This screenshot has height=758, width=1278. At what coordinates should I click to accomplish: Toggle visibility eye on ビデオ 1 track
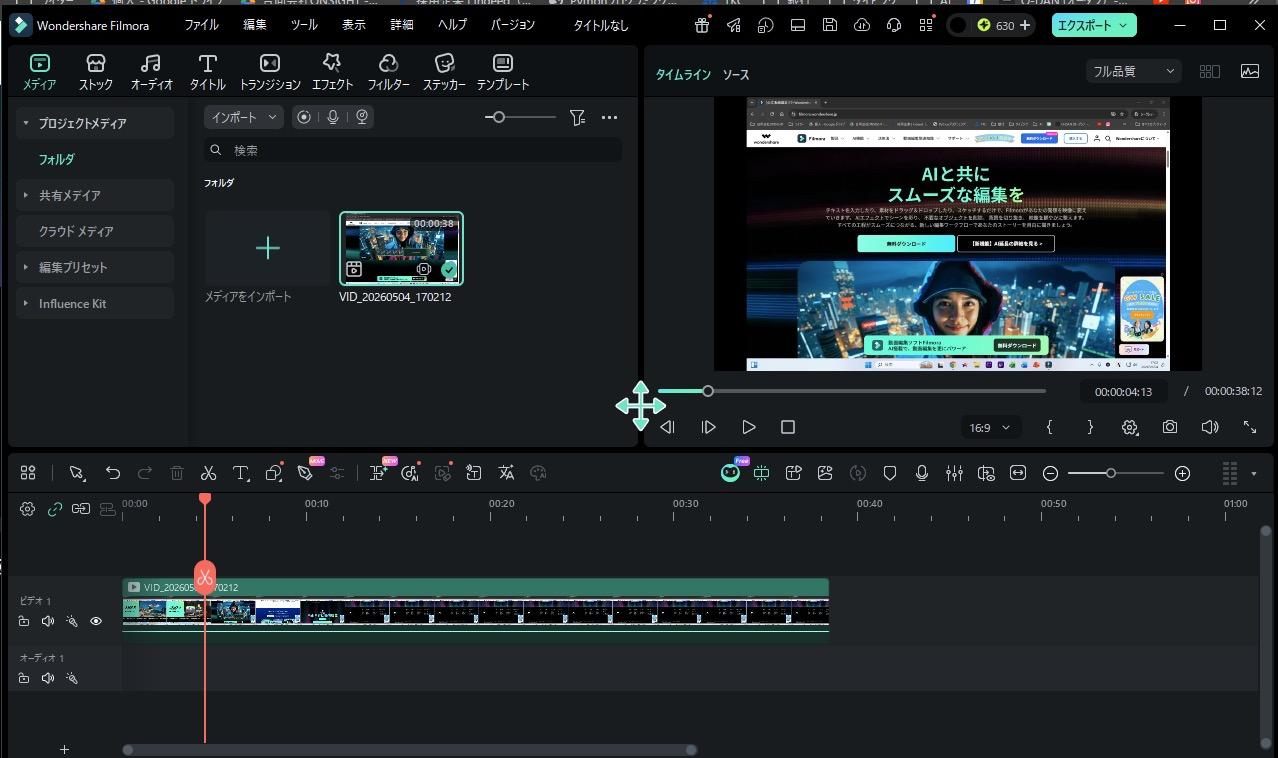coord(96,621)
